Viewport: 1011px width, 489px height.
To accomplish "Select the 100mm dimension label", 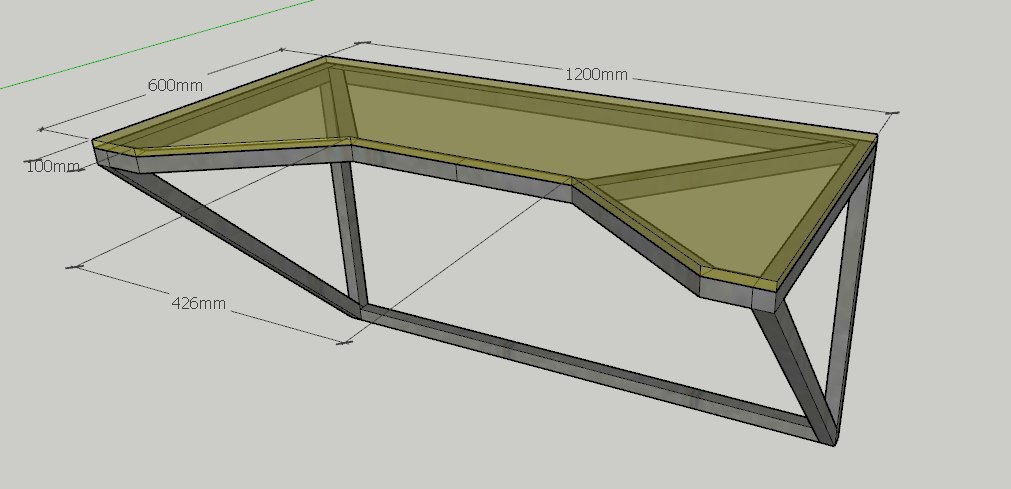I will [53, 166].
